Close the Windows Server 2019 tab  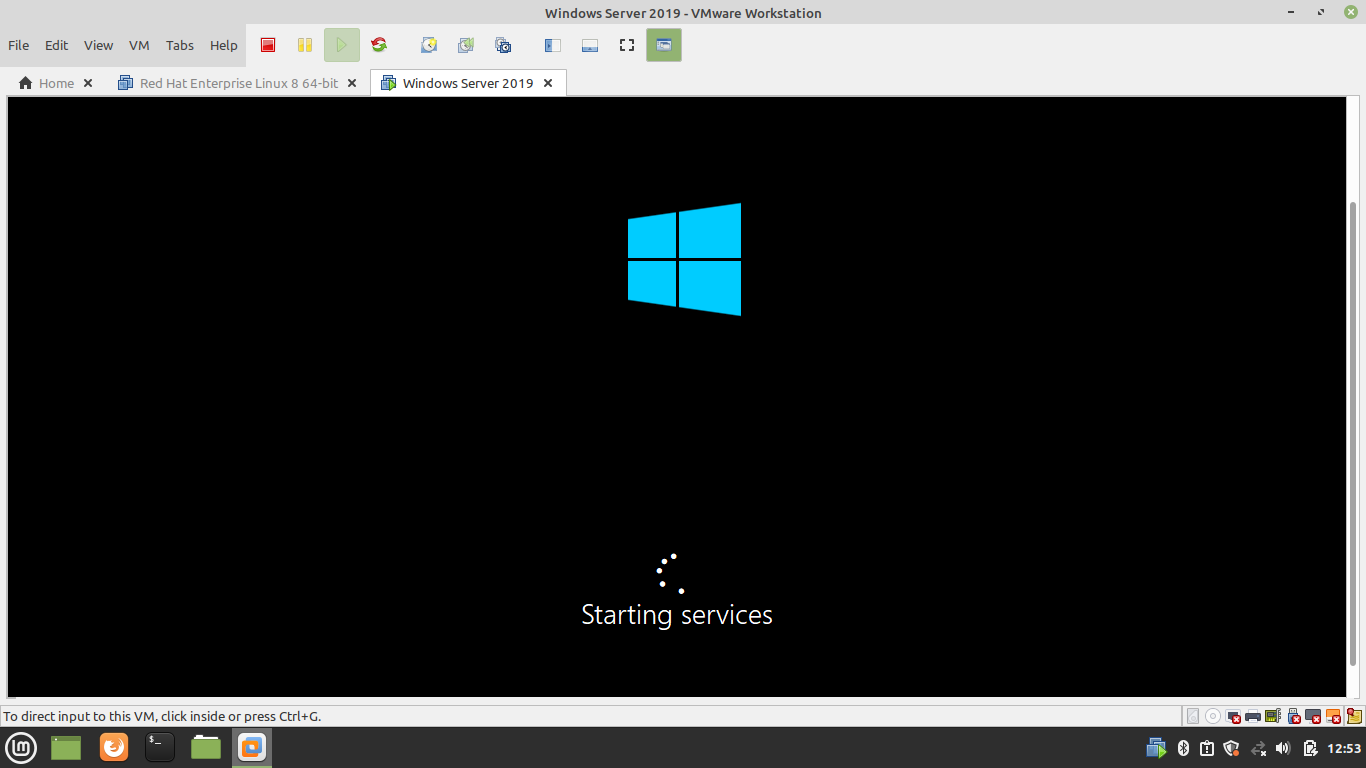tap(548, 83)
